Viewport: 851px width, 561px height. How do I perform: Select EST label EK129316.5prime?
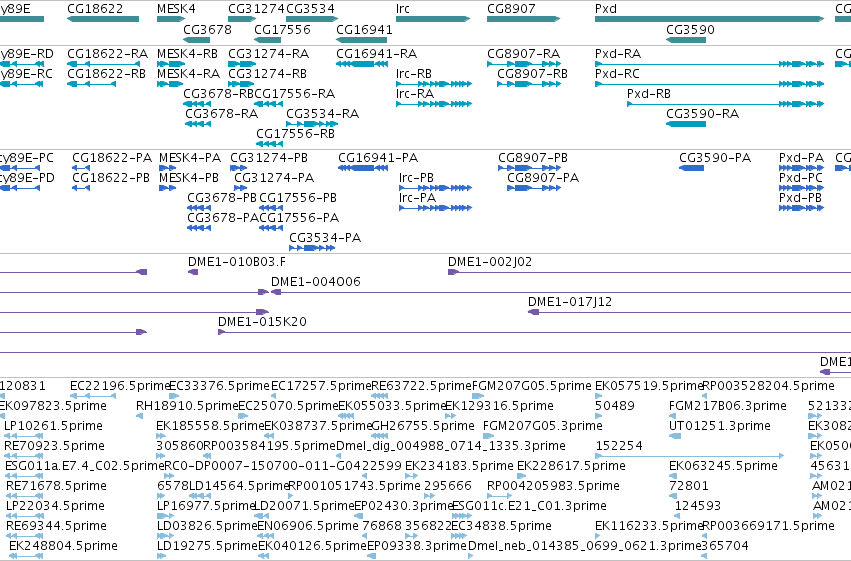tap(499, 406)
